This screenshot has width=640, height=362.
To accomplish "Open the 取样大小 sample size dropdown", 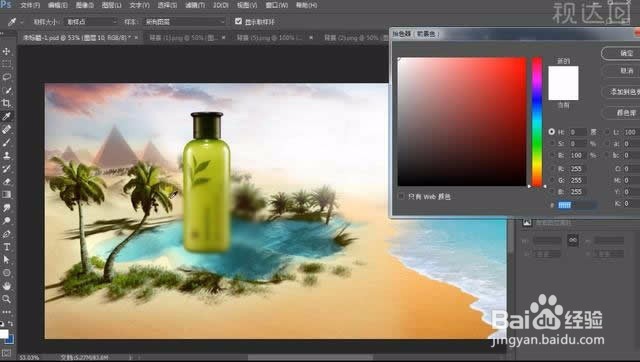I will [x=91, y=22].
